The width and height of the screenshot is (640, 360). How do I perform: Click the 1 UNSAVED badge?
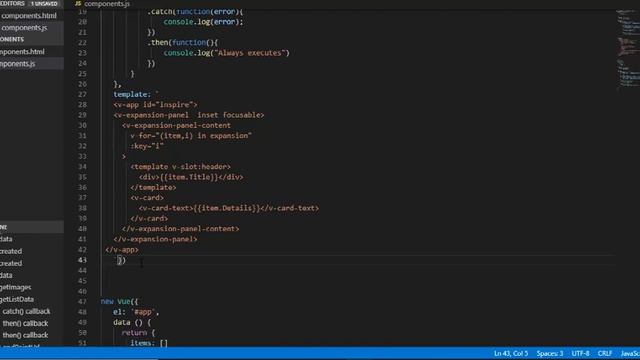44,4
